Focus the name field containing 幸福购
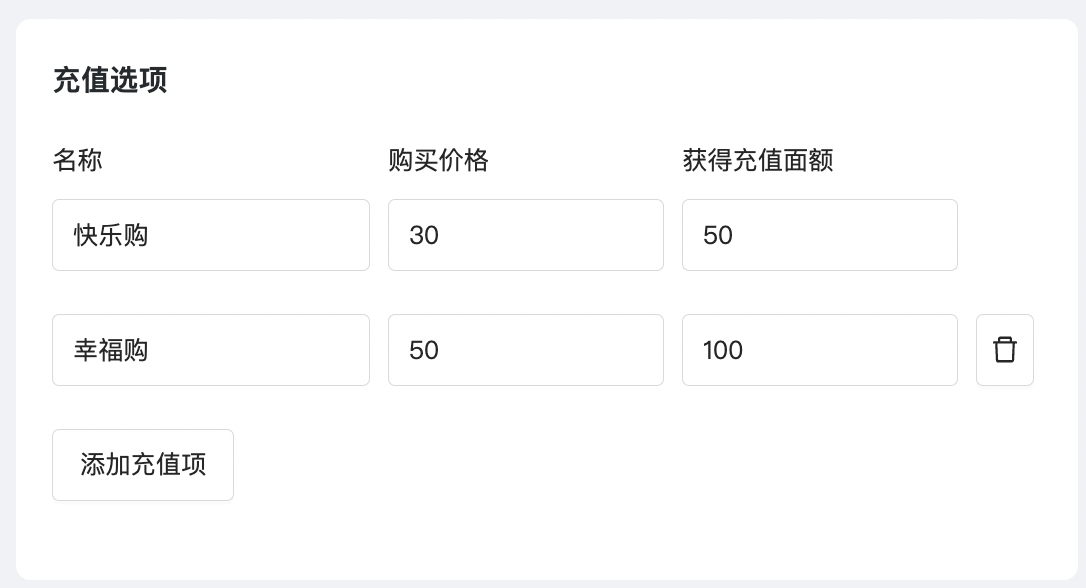The image size is (1086, 588). pos(211,350)
